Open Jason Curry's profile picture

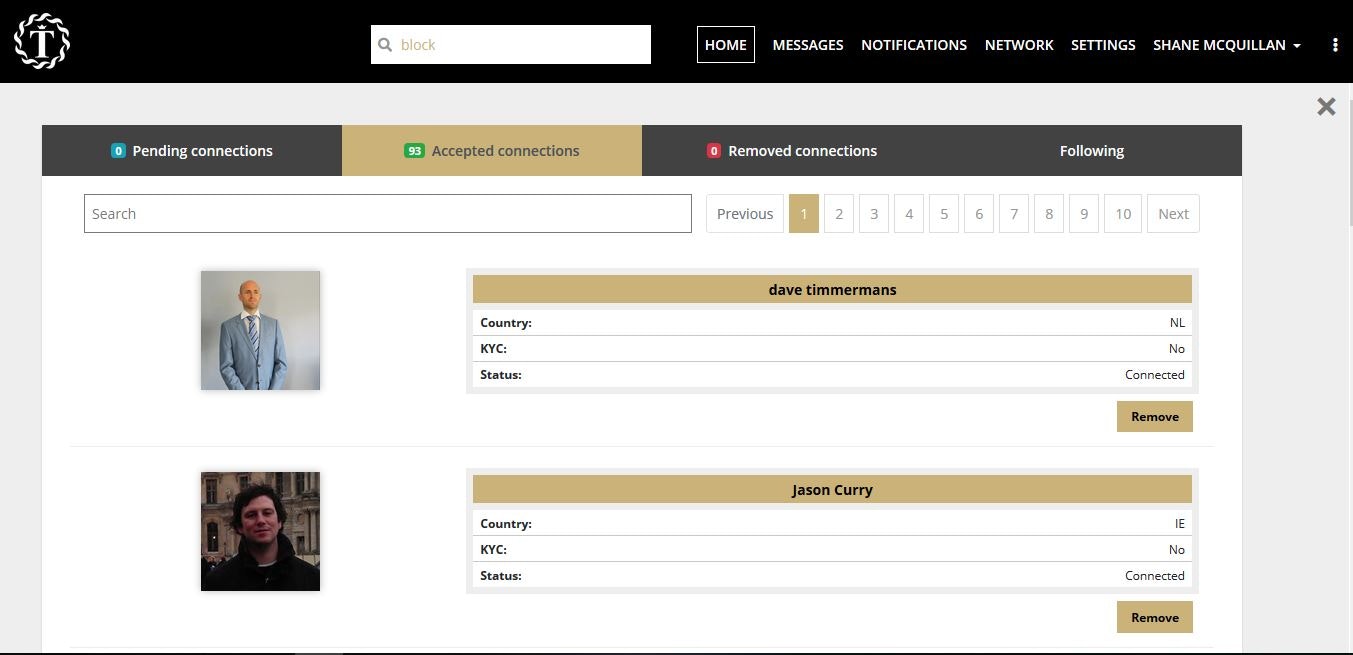click(x=260, y=530)
